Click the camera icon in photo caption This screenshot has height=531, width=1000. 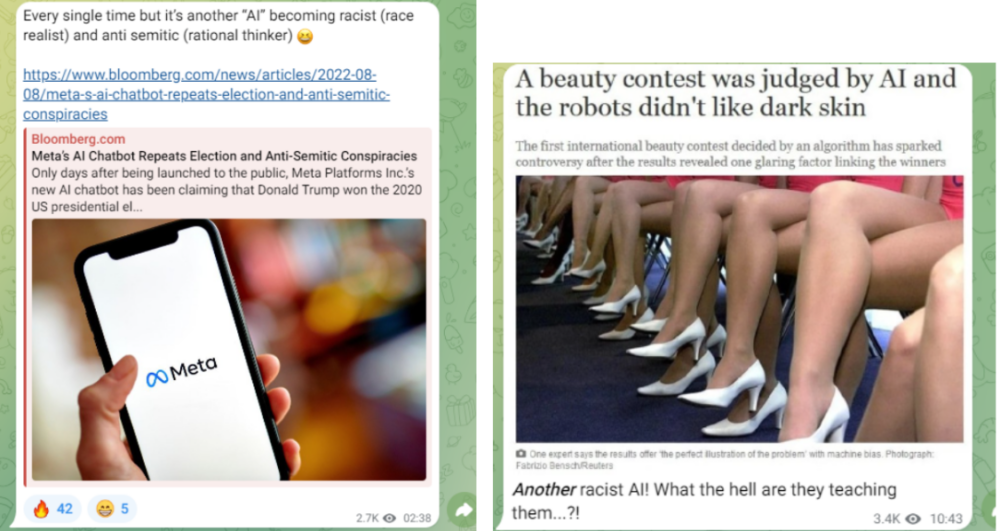pos(521,454)
